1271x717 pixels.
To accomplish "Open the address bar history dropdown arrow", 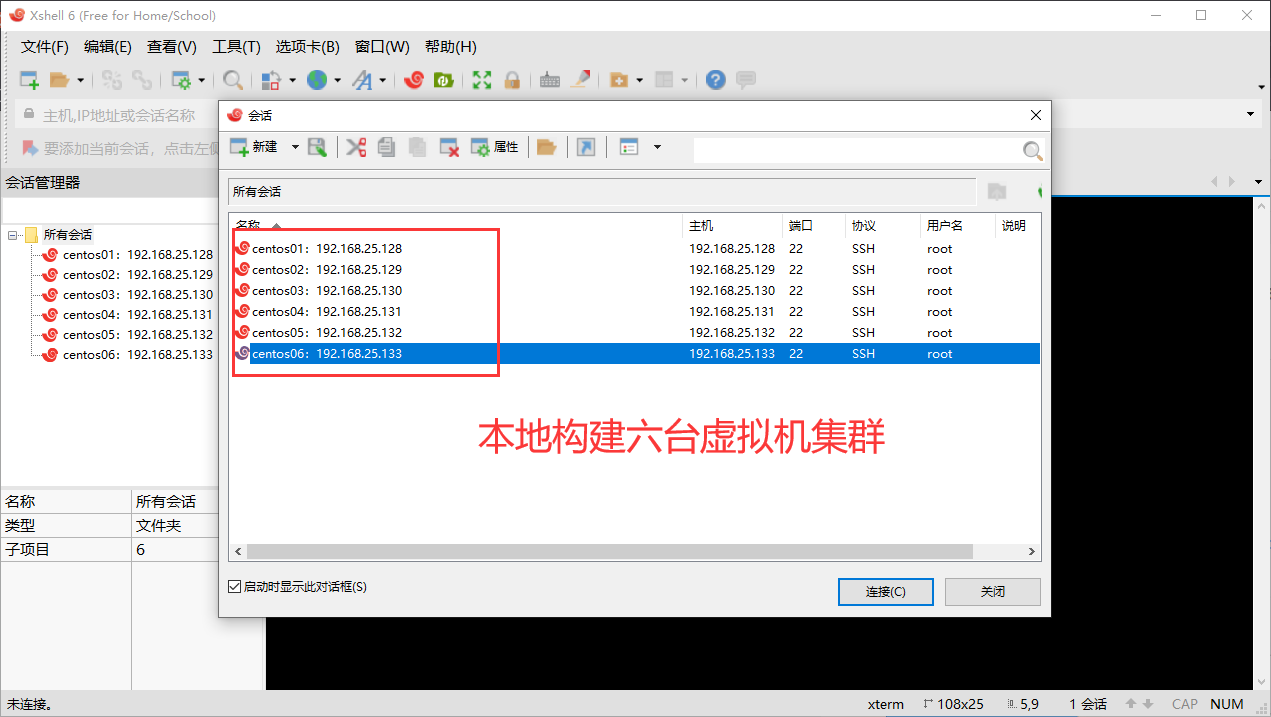I will pos(1250,115).
